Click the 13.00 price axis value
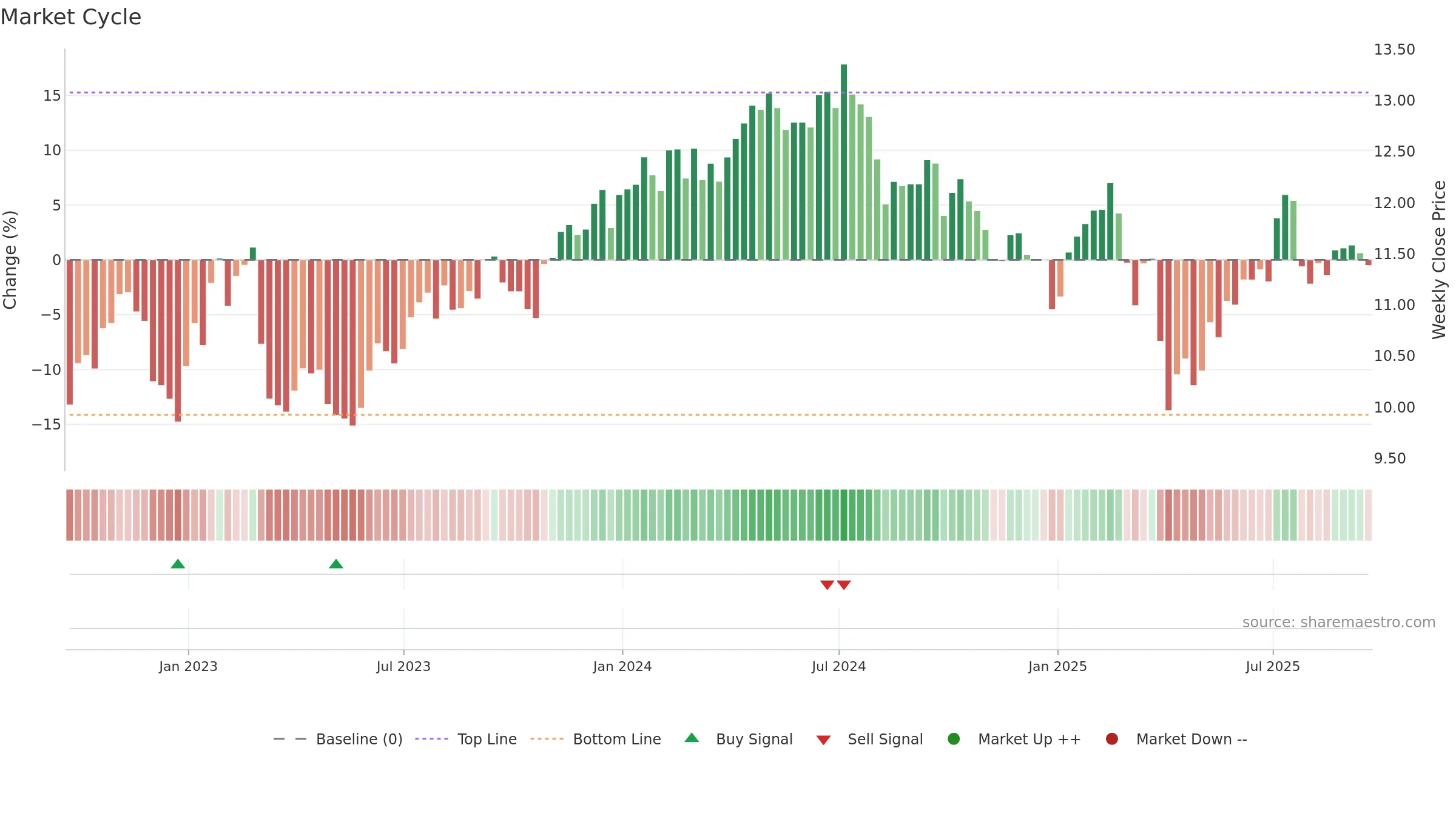Viewport: 1456px width, 819px height. [x=1394, y=100]
